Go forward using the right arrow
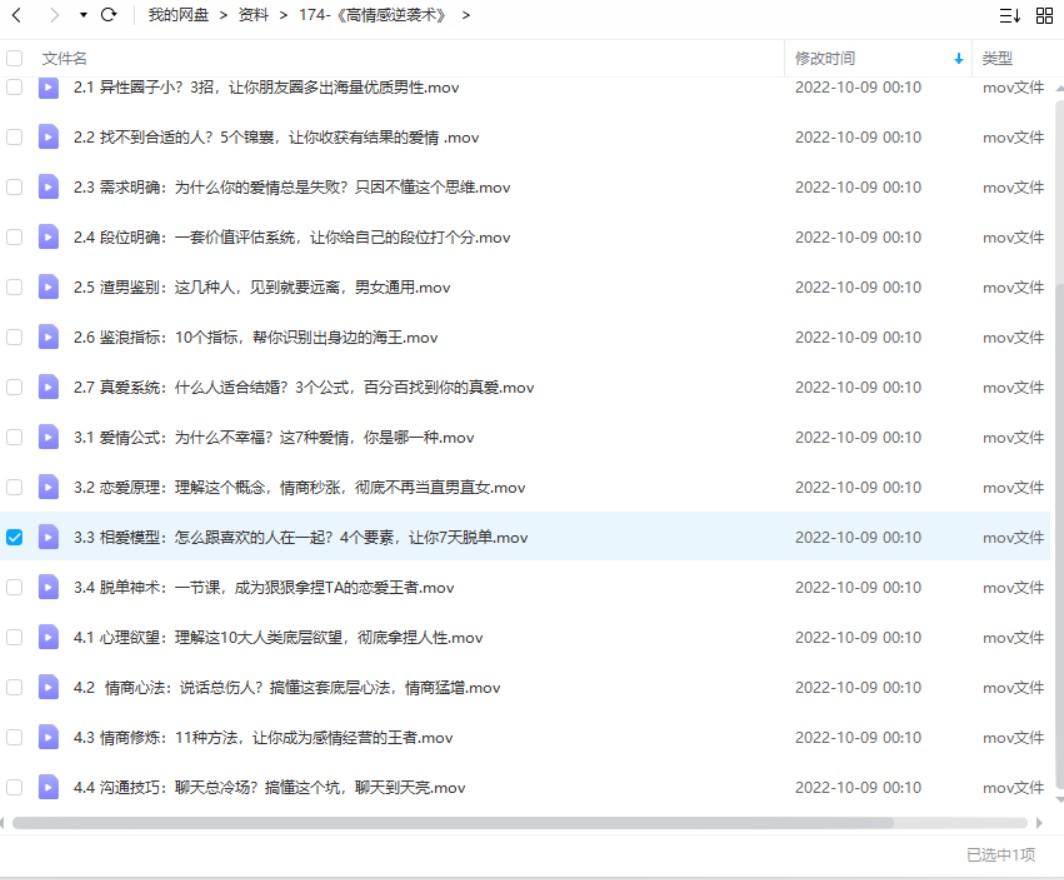Screen dimensions: 1064x880 tap(54, 14)
